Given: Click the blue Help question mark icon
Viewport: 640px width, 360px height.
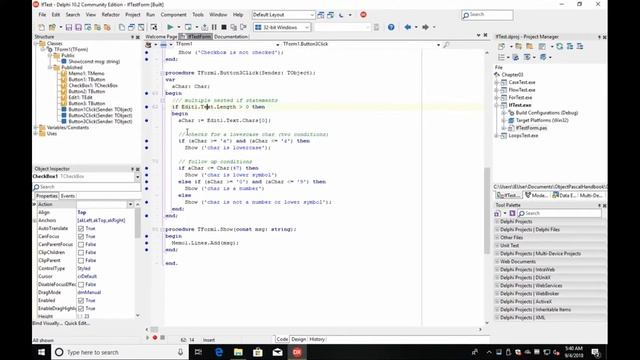Looking at the screenshot, I should pyautogui.click(x=391, y=27).
